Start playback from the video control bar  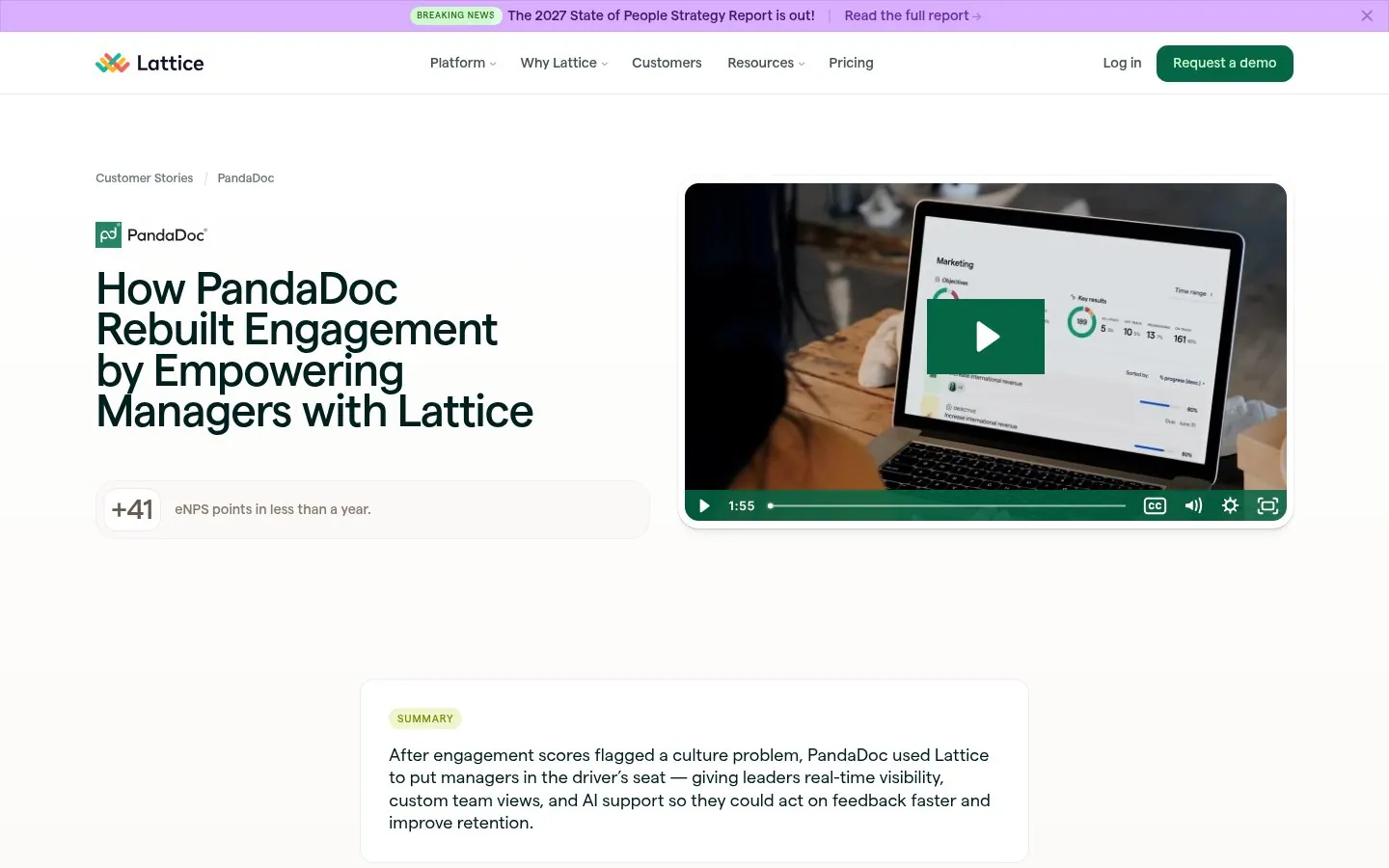pyautogui.click(x=704, y=505)
